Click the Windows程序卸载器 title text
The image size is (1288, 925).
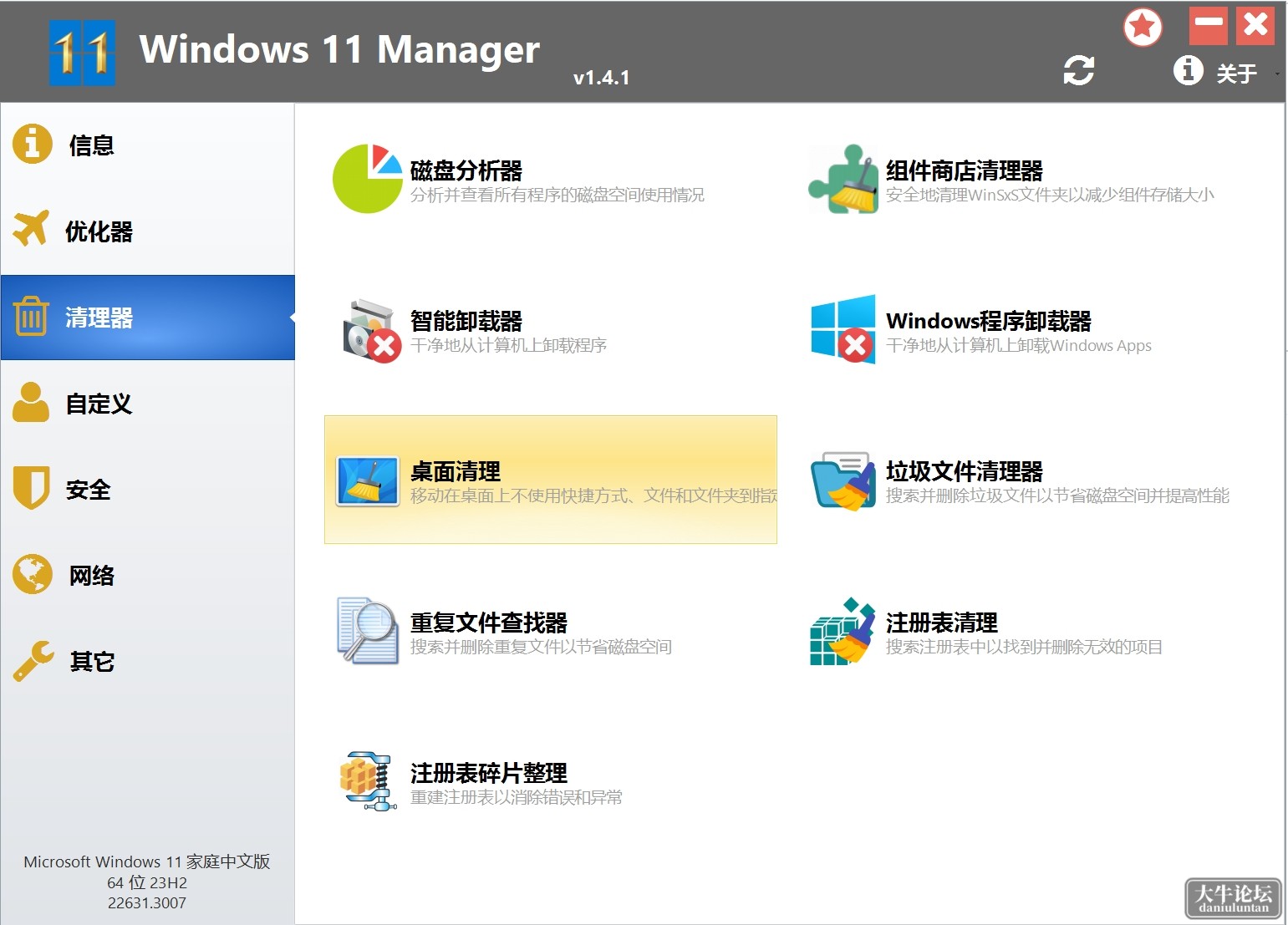click(989, 321)
